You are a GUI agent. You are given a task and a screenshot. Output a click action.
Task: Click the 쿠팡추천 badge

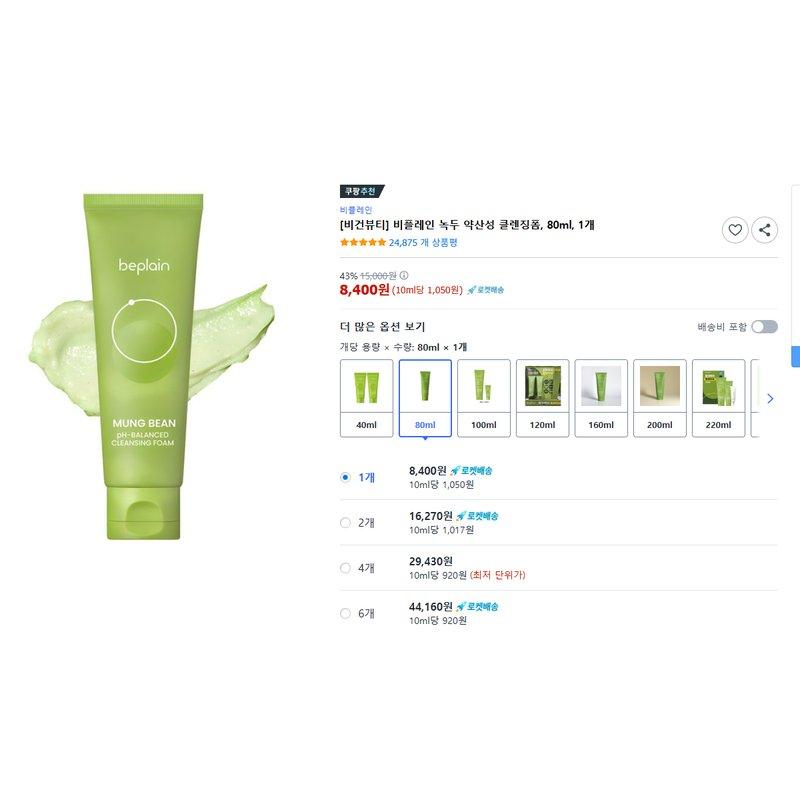362,191
